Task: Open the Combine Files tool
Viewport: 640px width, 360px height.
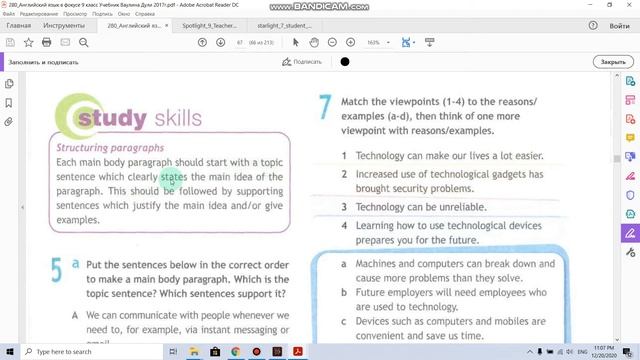Action: (x=630, y=157)
